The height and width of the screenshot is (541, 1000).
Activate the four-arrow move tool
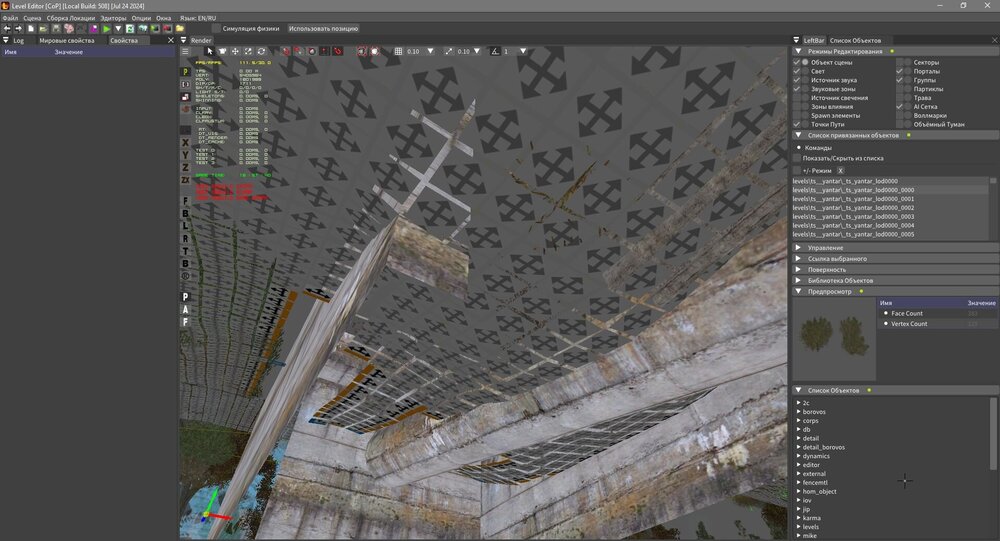tap(235, 51)
